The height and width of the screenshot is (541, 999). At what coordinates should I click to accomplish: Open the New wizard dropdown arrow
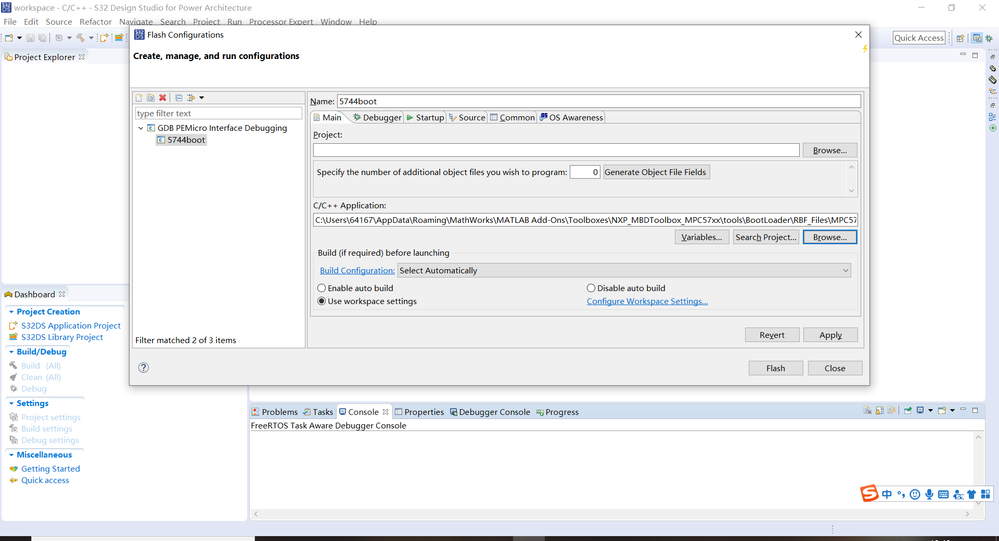coord(19,38)
